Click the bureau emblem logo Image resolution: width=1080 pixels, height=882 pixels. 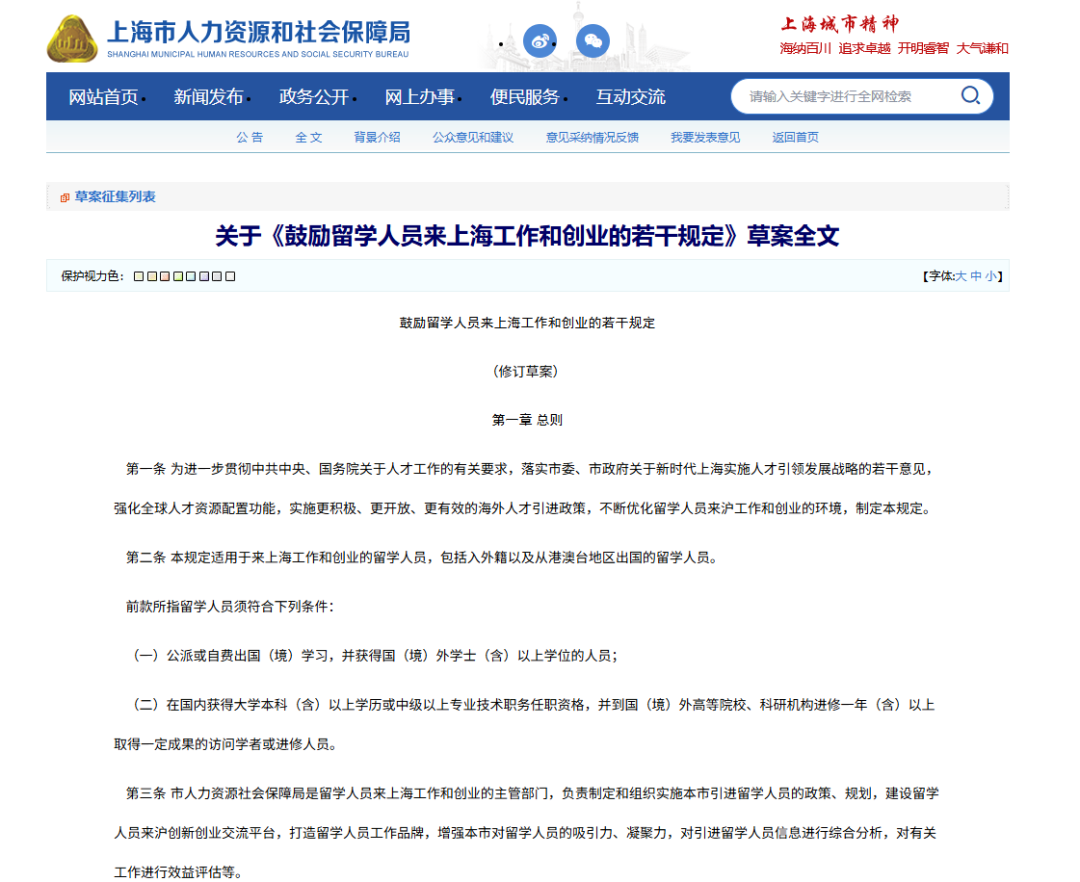(72, 39)
